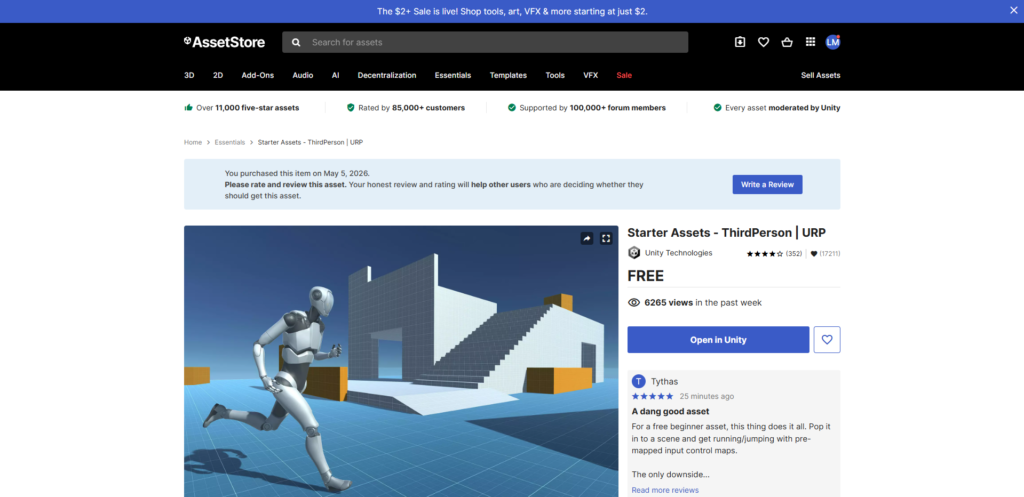
Task: Focus the Search for assets field
Action: click(485, 42)
